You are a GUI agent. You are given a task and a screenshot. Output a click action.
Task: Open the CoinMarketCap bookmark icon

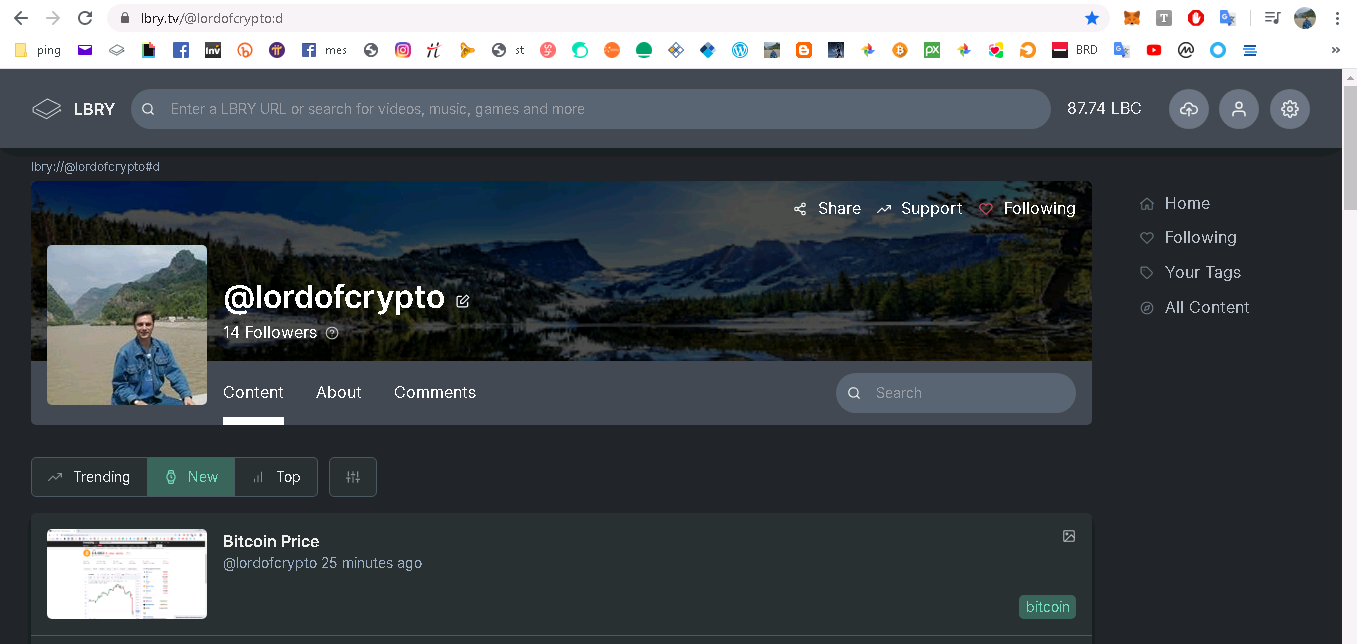[1186, 50]
